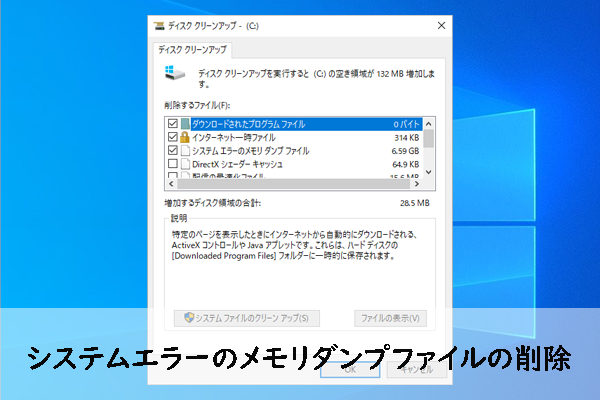600x400 pixels.
Task: Click the ファイルの表示(V) button
Action: point(390,318)
